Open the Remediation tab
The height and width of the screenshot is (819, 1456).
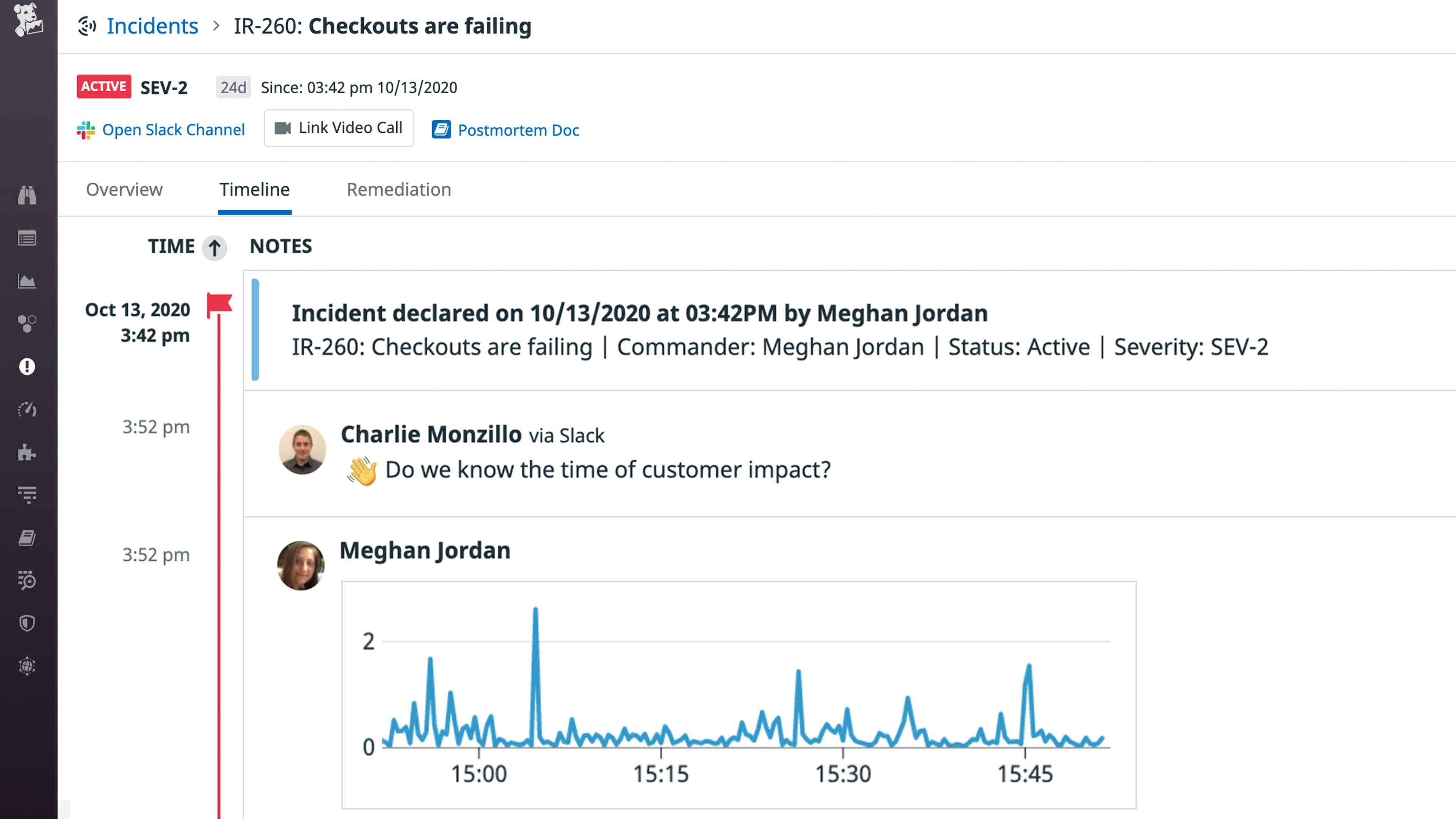point(399,189)
